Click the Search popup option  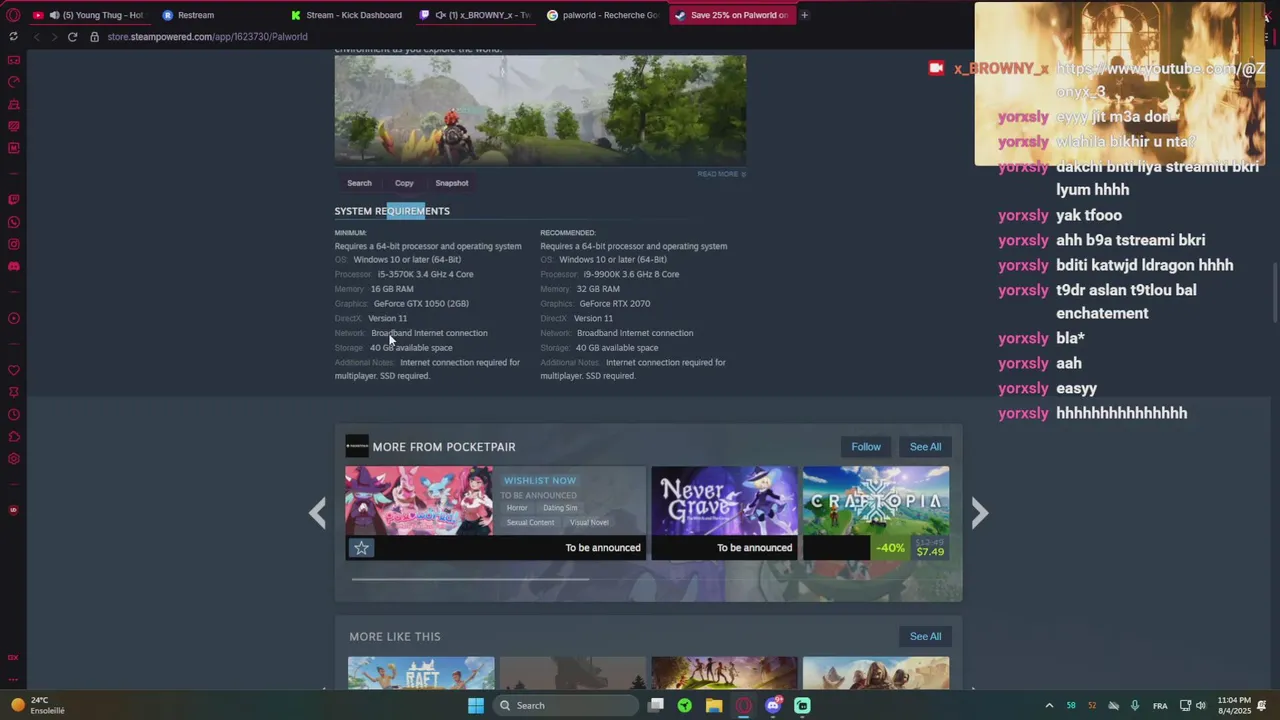click(359, 183)
